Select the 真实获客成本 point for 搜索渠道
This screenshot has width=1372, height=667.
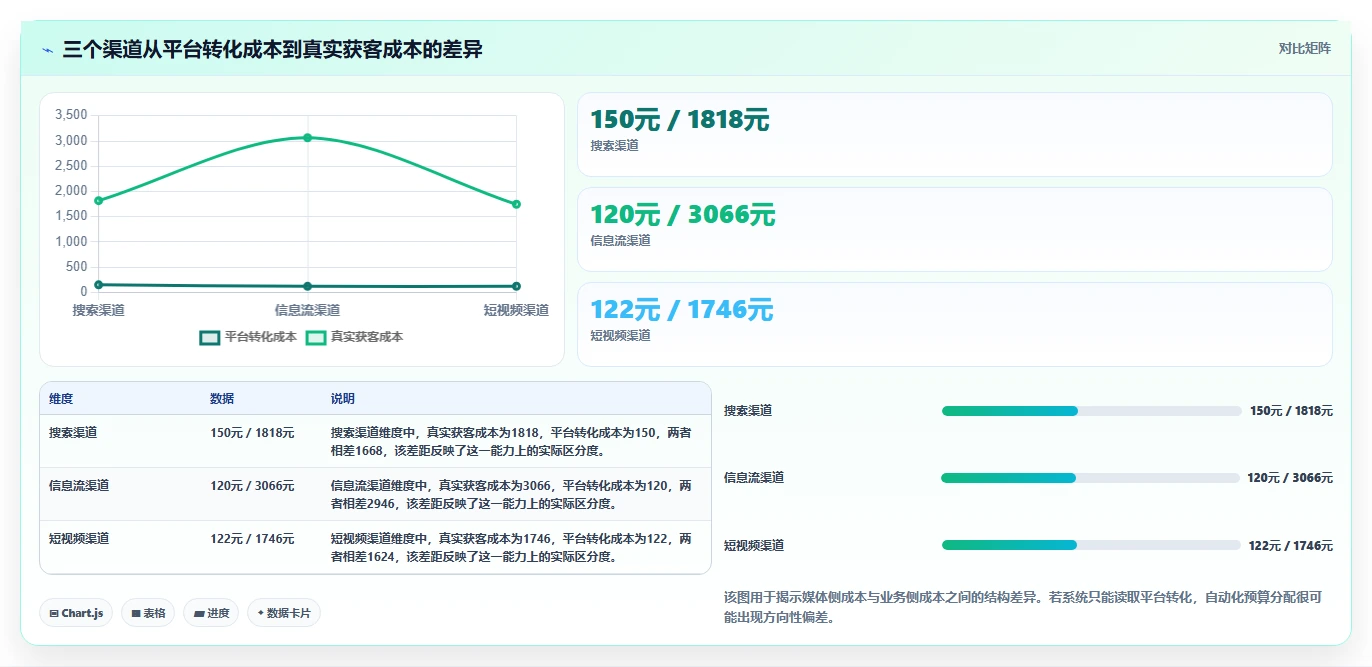[98, 201]
